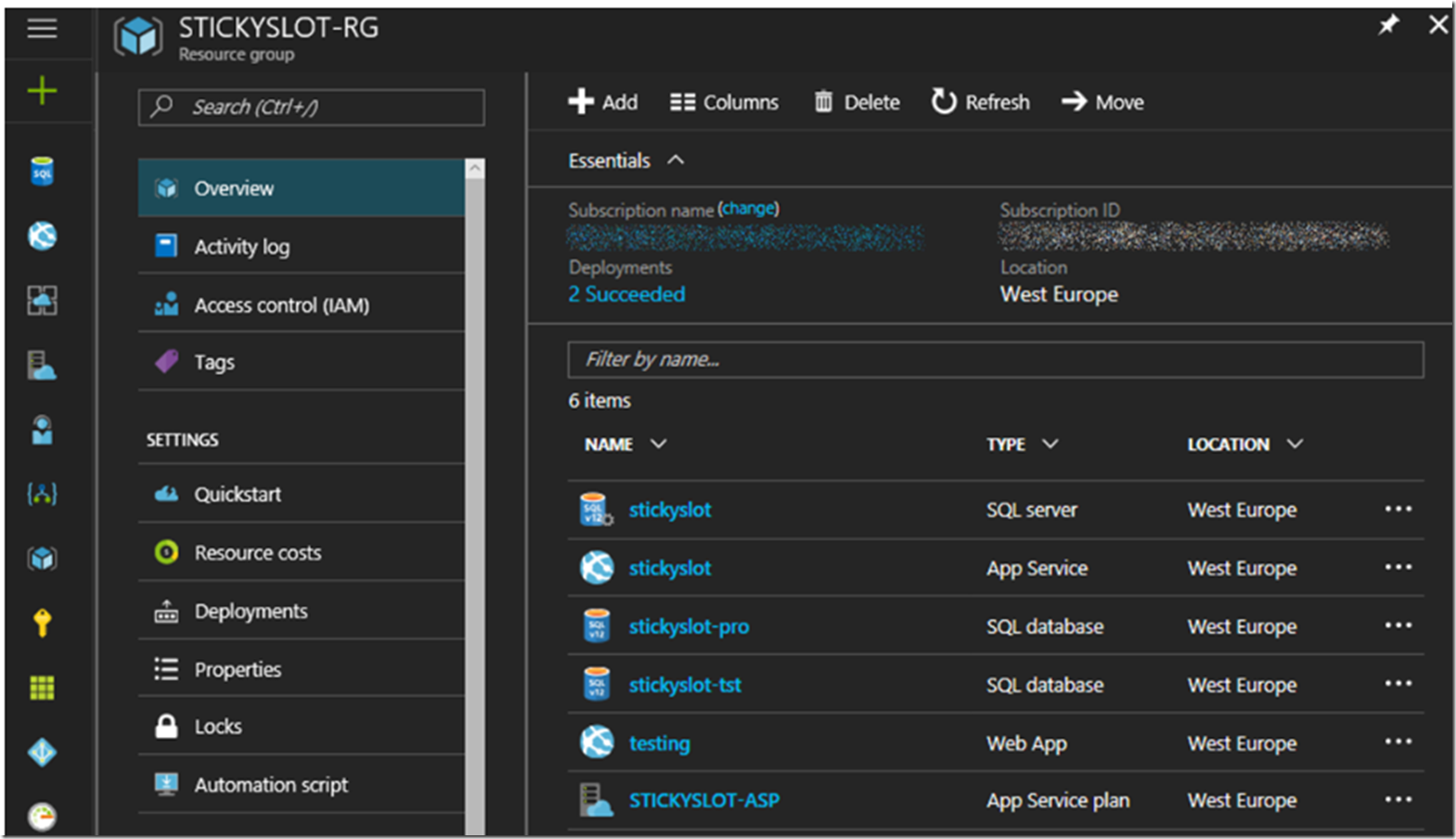Open Resource costs

tap(302, 552)
